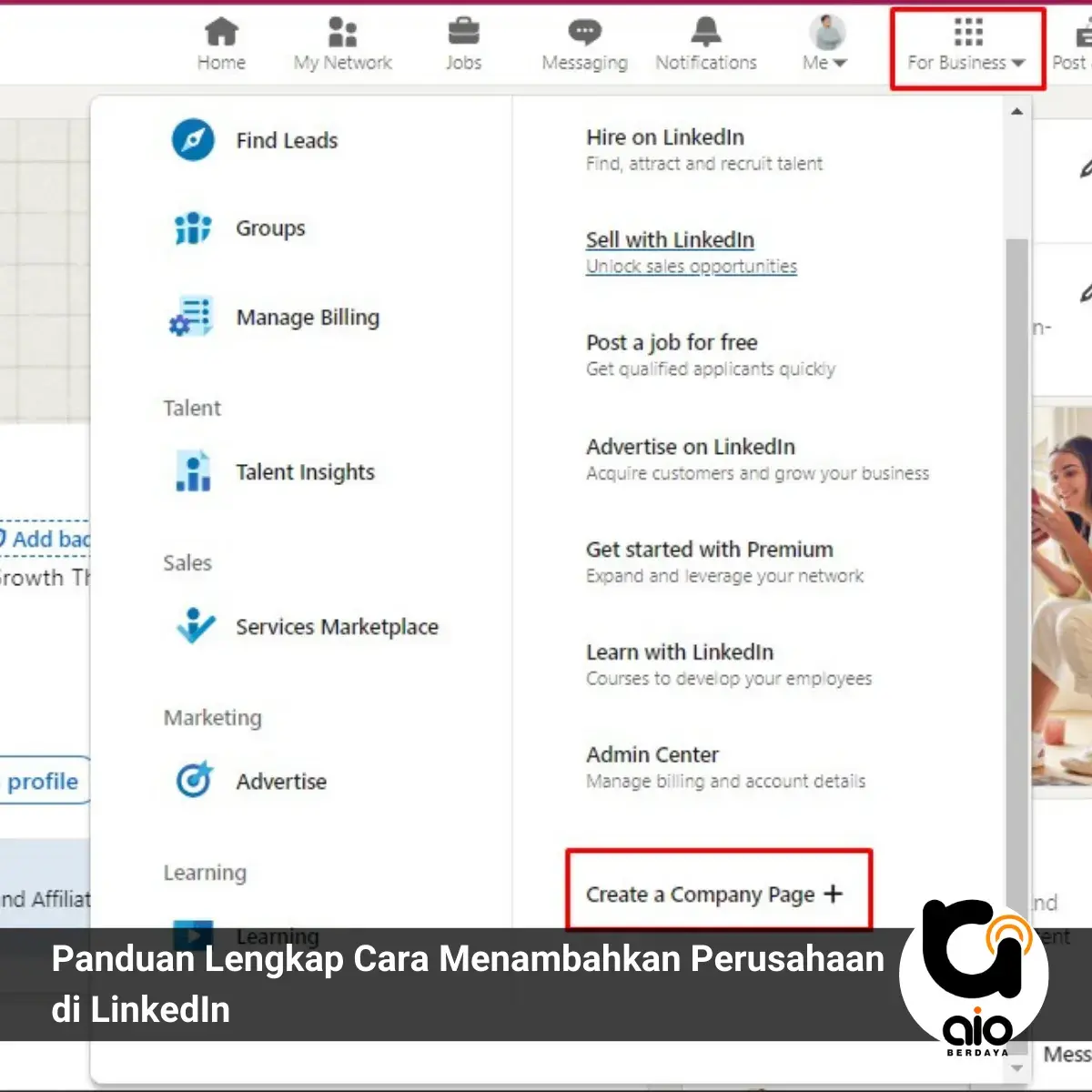This screenshot has width=1092, height=1092.
Task: Open the My Network people icon
Action: click(342, 33)
